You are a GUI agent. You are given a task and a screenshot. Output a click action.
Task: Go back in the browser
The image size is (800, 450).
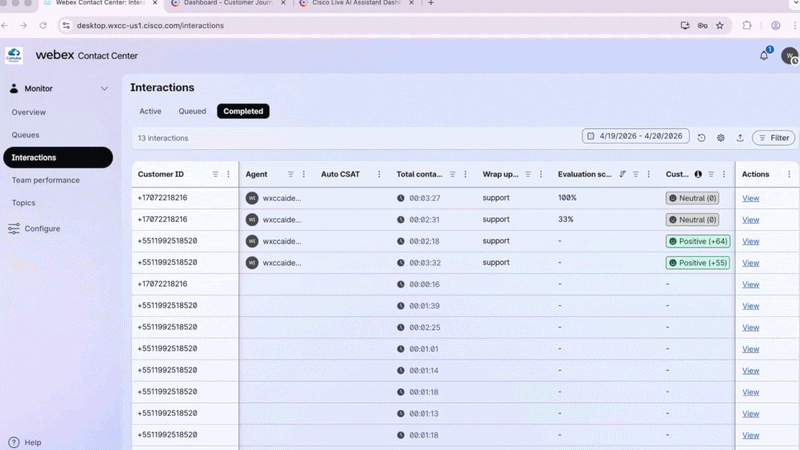point(5,26)
